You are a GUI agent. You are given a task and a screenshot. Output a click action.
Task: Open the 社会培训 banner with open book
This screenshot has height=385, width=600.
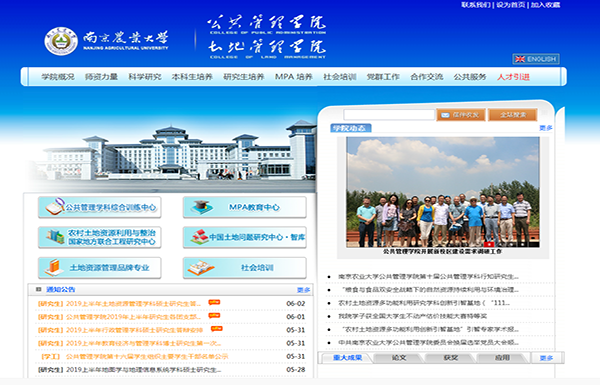245,268
